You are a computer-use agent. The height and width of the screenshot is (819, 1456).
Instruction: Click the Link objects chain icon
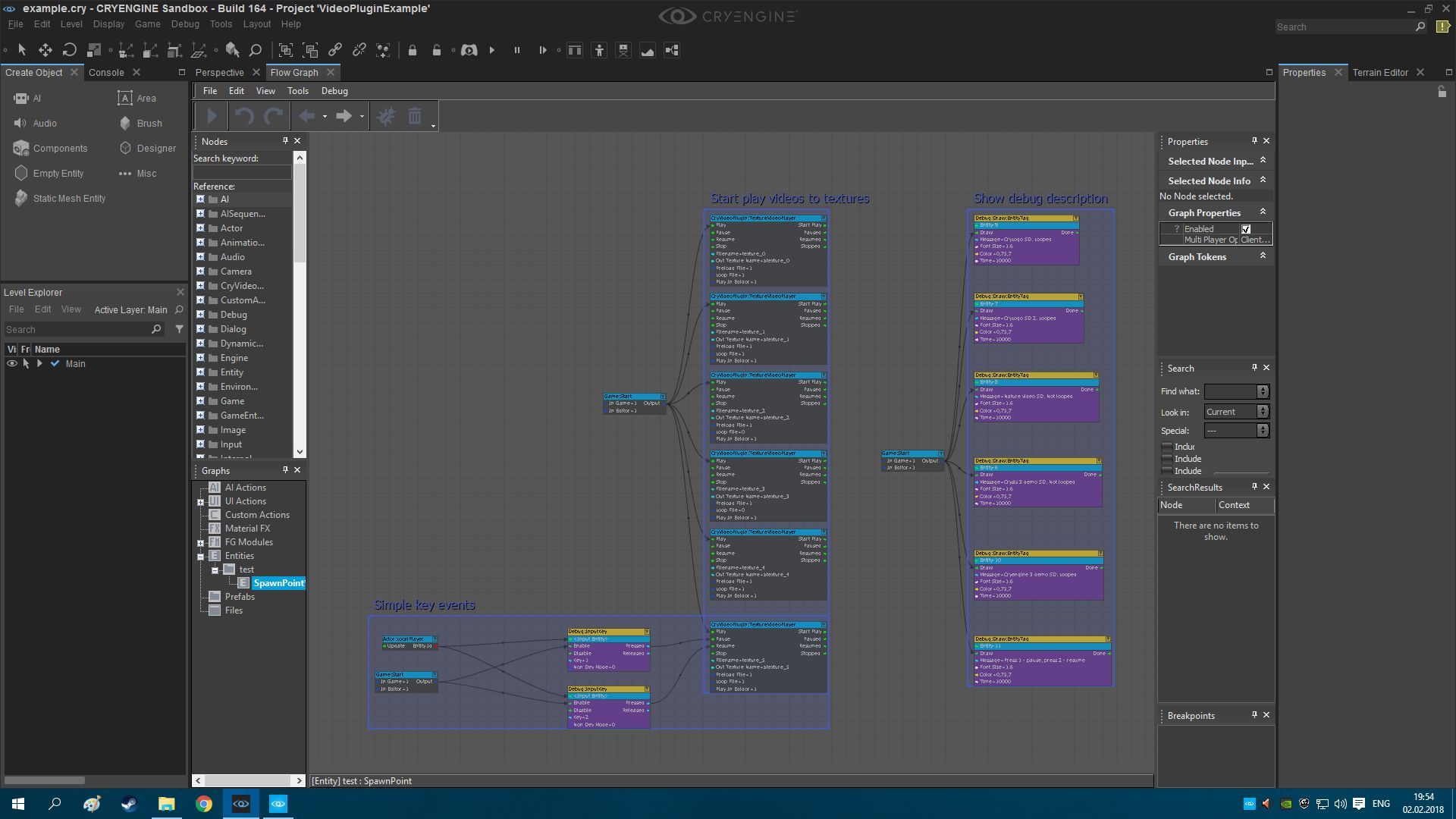pyautogui.click(x=335, y=50)
